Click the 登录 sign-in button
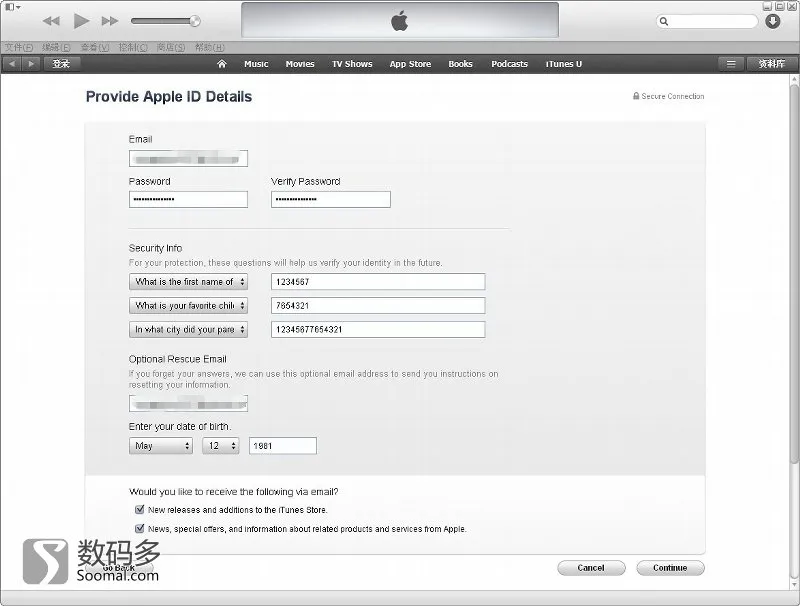800x606 pixels. point(61,64)
